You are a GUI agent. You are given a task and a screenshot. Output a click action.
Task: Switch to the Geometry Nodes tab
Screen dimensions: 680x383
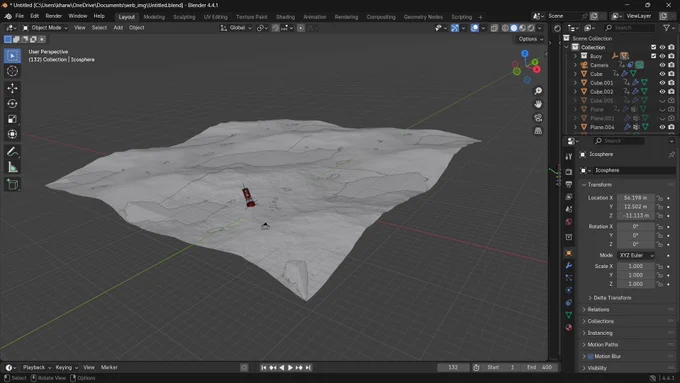point(423,17)
